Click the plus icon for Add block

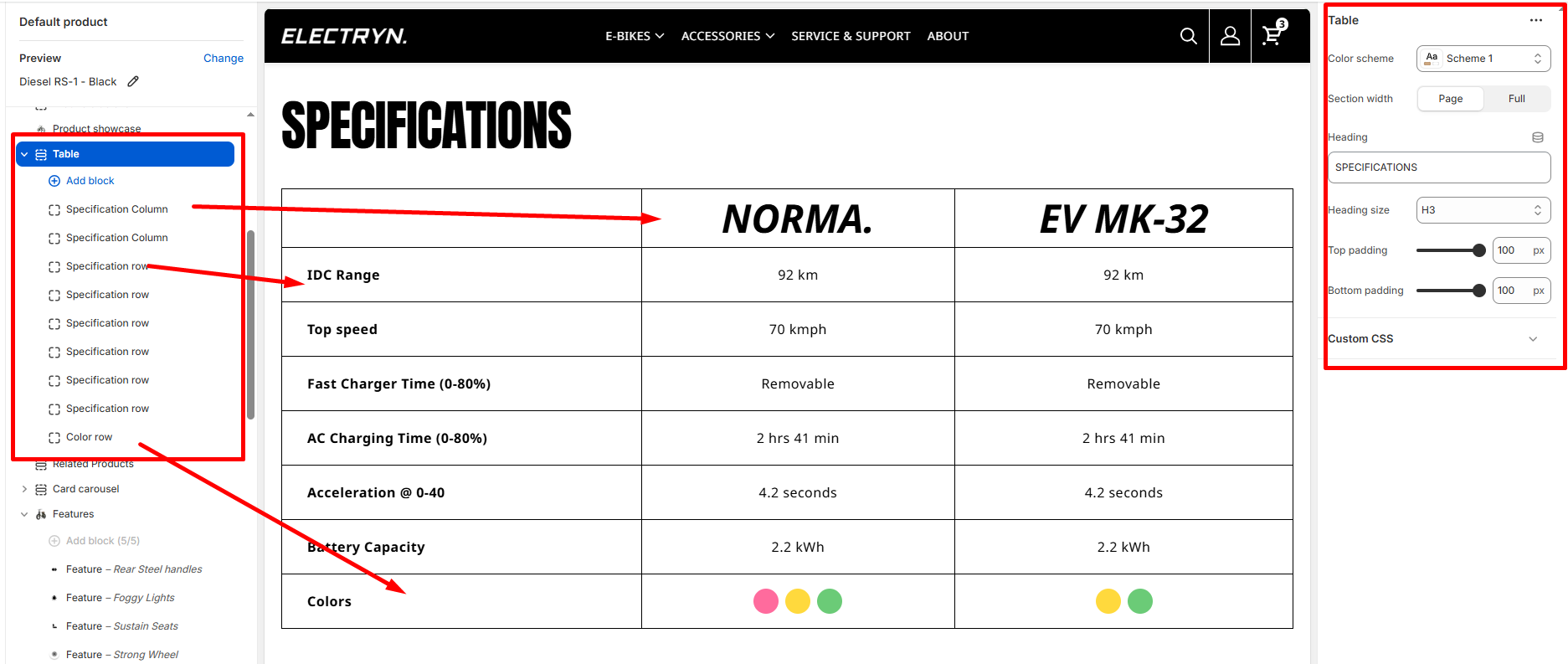[54, 181]
